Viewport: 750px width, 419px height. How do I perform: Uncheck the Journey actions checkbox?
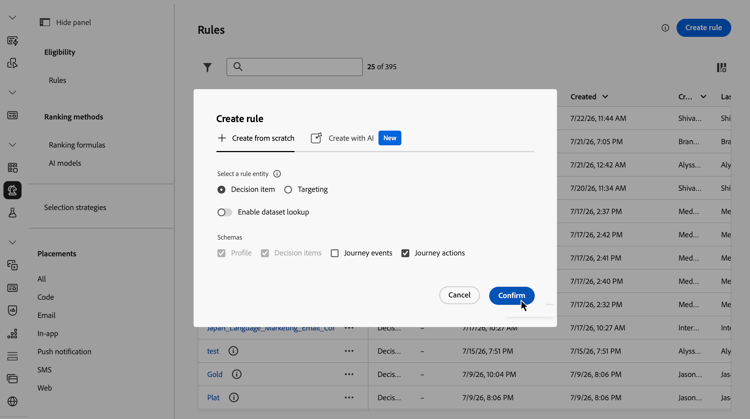(x=405, y=253)
